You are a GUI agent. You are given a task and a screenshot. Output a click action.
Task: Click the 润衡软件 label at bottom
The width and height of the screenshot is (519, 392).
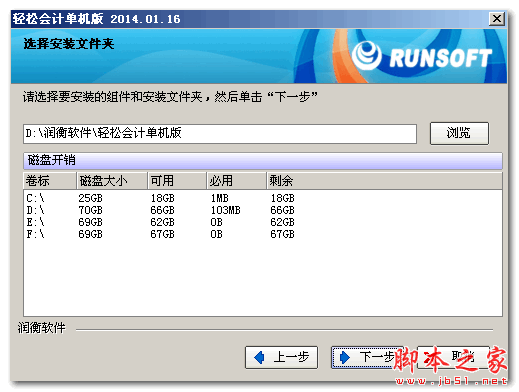tap(42, 328)
